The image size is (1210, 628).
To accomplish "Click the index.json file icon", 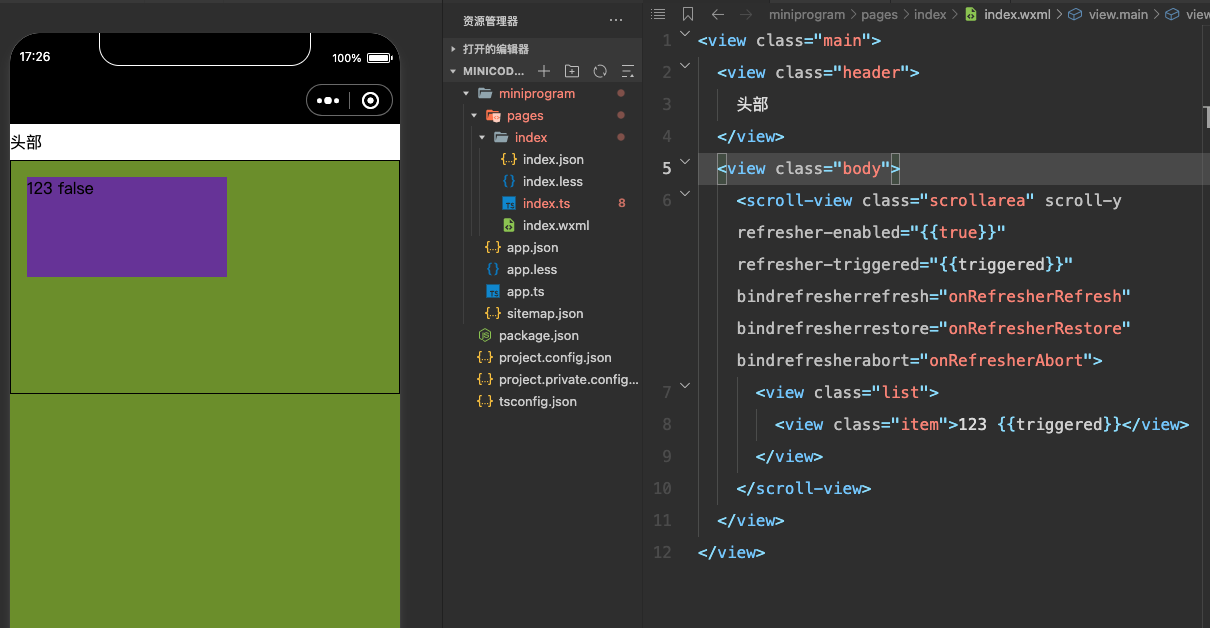I will click(508, 159).
